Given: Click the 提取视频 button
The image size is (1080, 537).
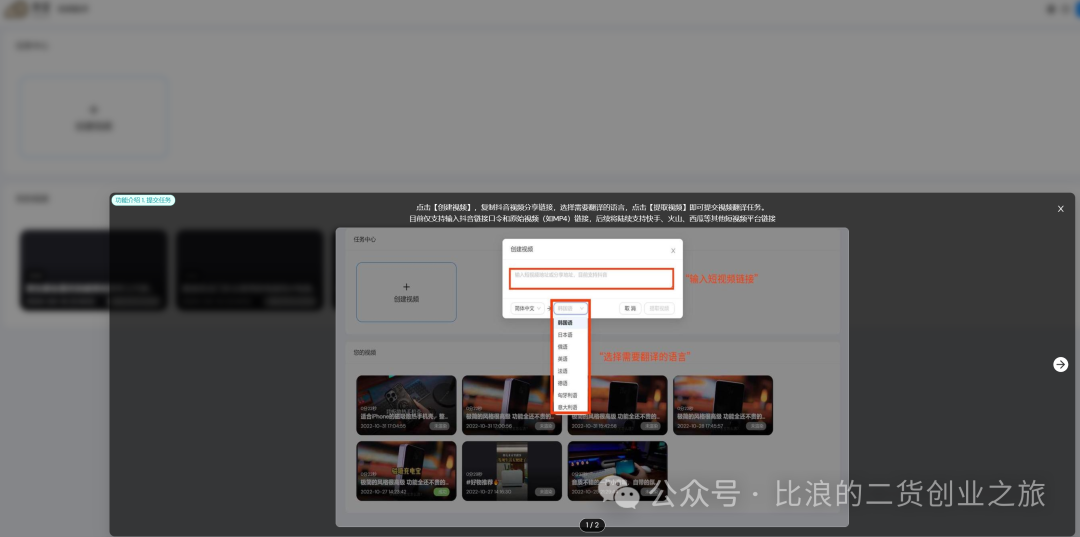Looking at the screenshot, I should (659, 309).
